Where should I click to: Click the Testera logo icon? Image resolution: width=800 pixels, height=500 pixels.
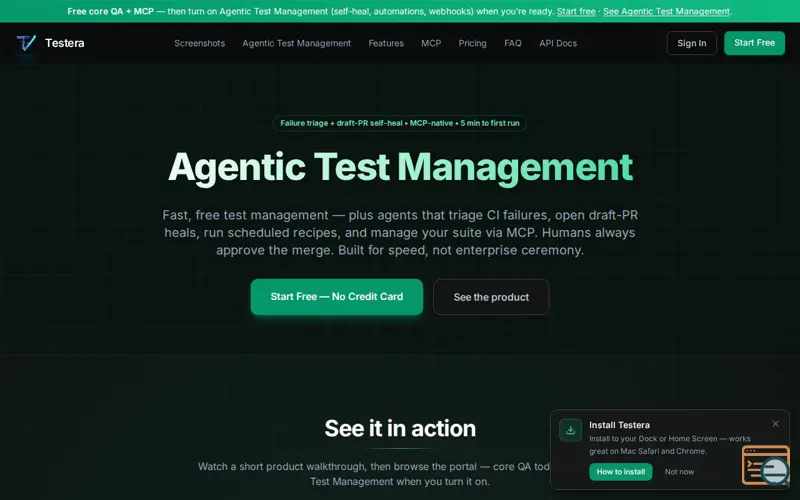[x=26, y=43]
